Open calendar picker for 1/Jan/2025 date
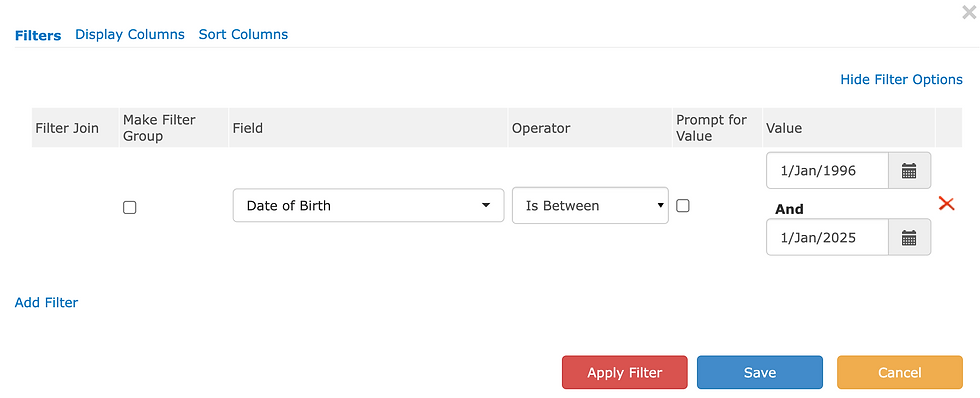Image resolution: width=980 pixels, height=398 pixels. click(909, 237)
